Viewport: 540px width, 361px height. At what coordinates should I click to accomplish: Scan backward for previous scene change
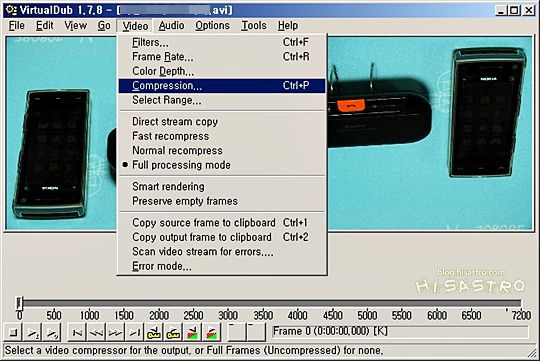click(193, 333)
